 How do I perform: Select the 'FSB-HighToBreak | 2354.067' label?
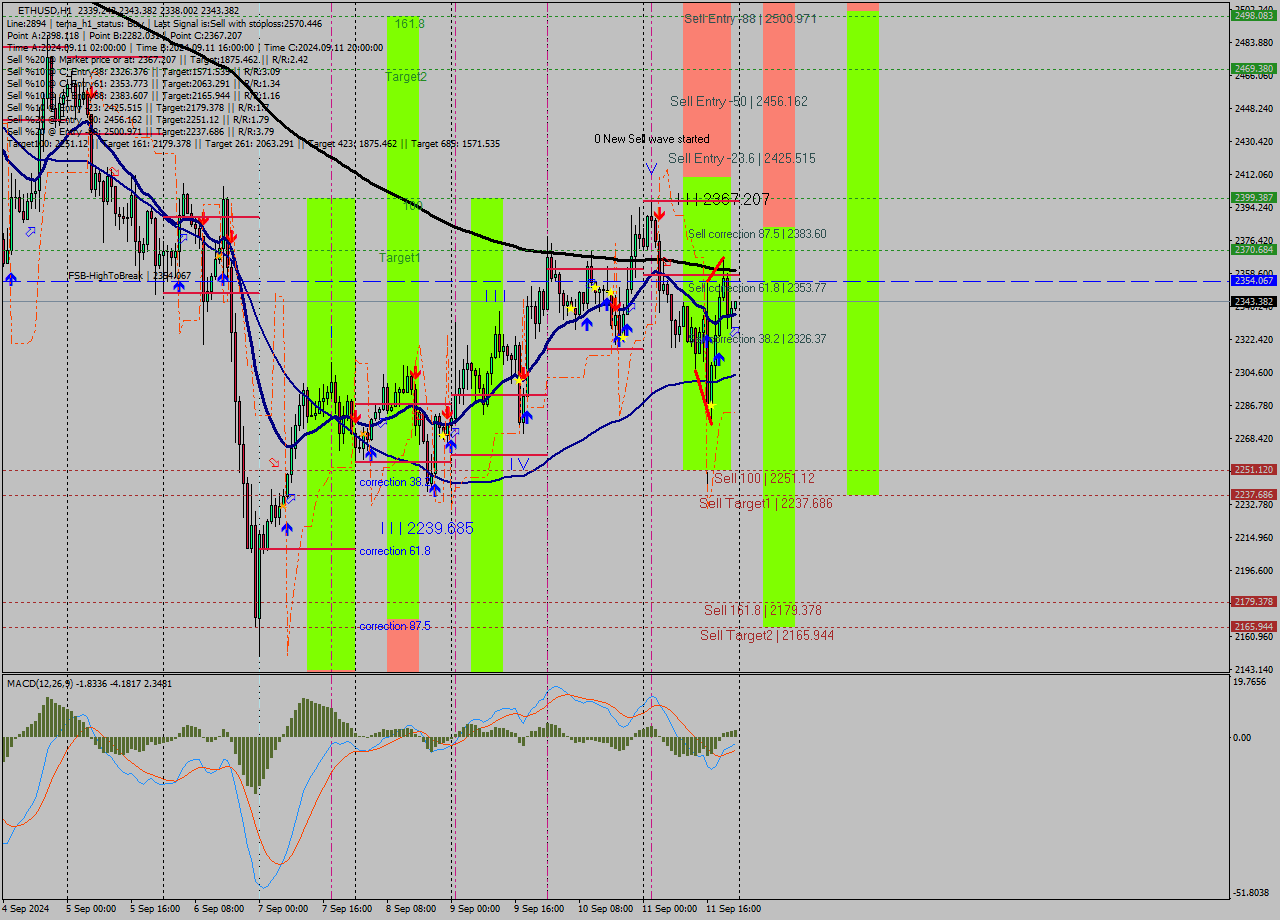pyautogui.click(x=129, y=275)
